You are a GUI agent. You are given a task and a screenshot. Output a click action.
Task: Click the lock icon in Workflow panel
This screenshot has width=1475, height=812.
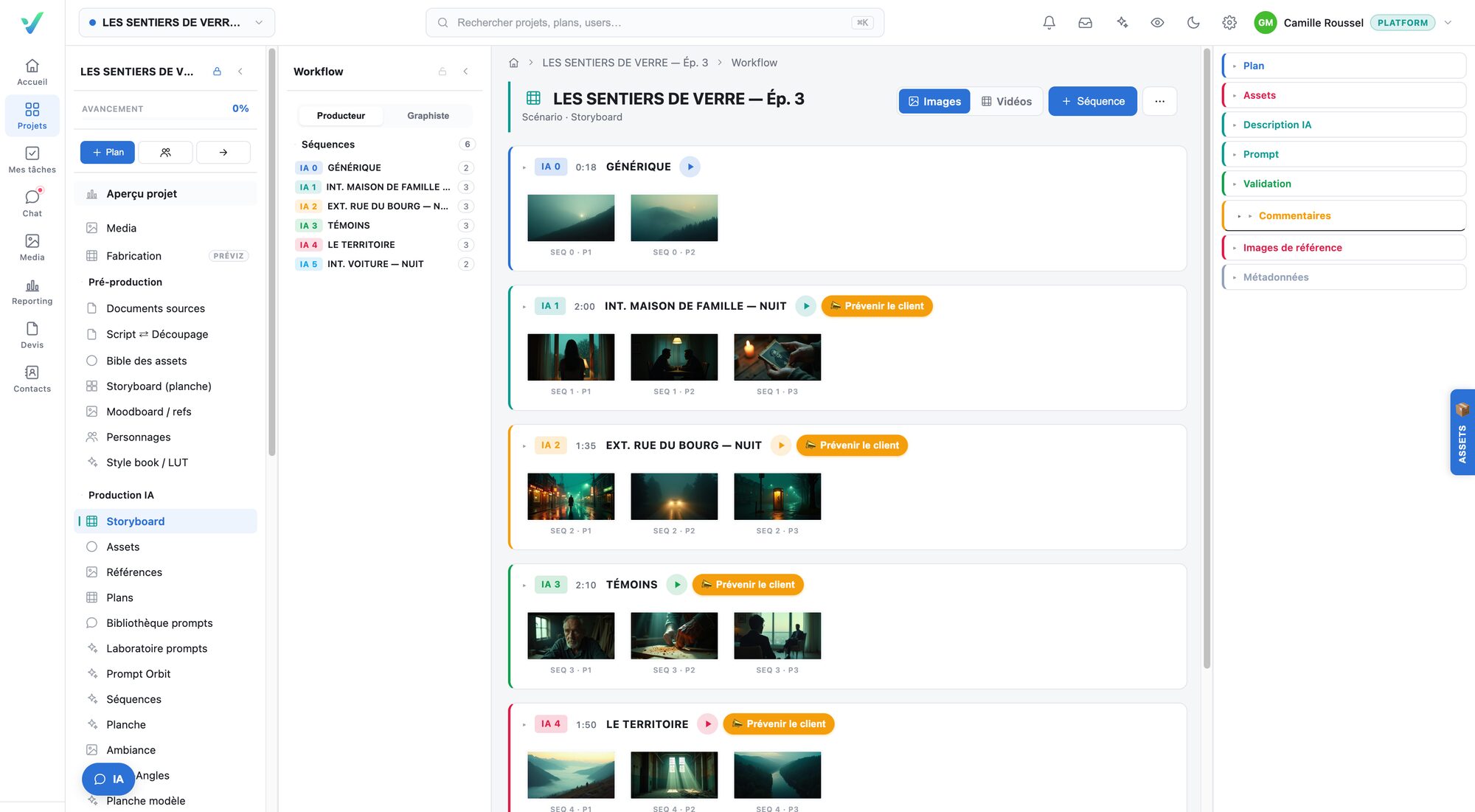click(442, 72)
